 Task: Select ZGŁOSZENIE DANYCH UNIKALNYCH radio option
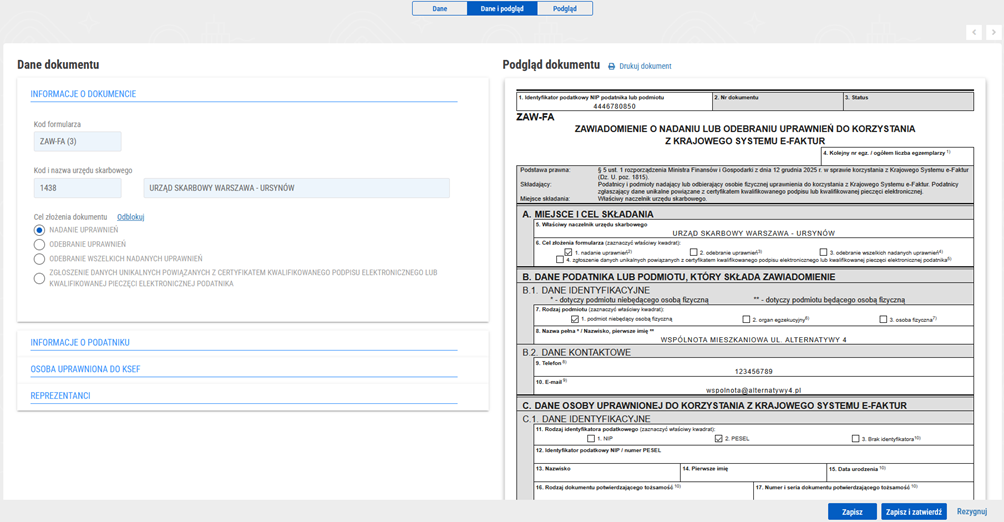(40, 278)
